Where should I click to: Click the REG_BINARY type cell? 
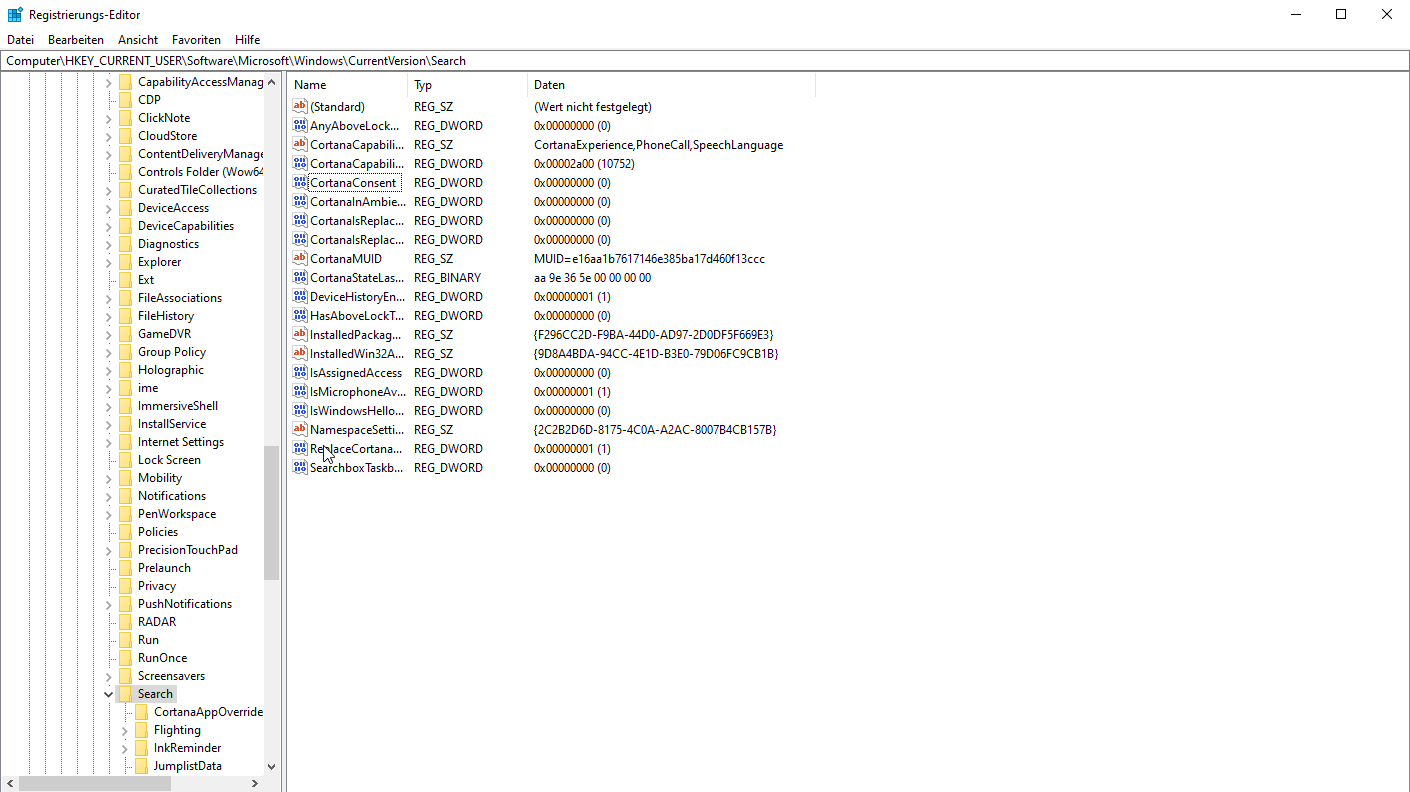tap(447, 278)
